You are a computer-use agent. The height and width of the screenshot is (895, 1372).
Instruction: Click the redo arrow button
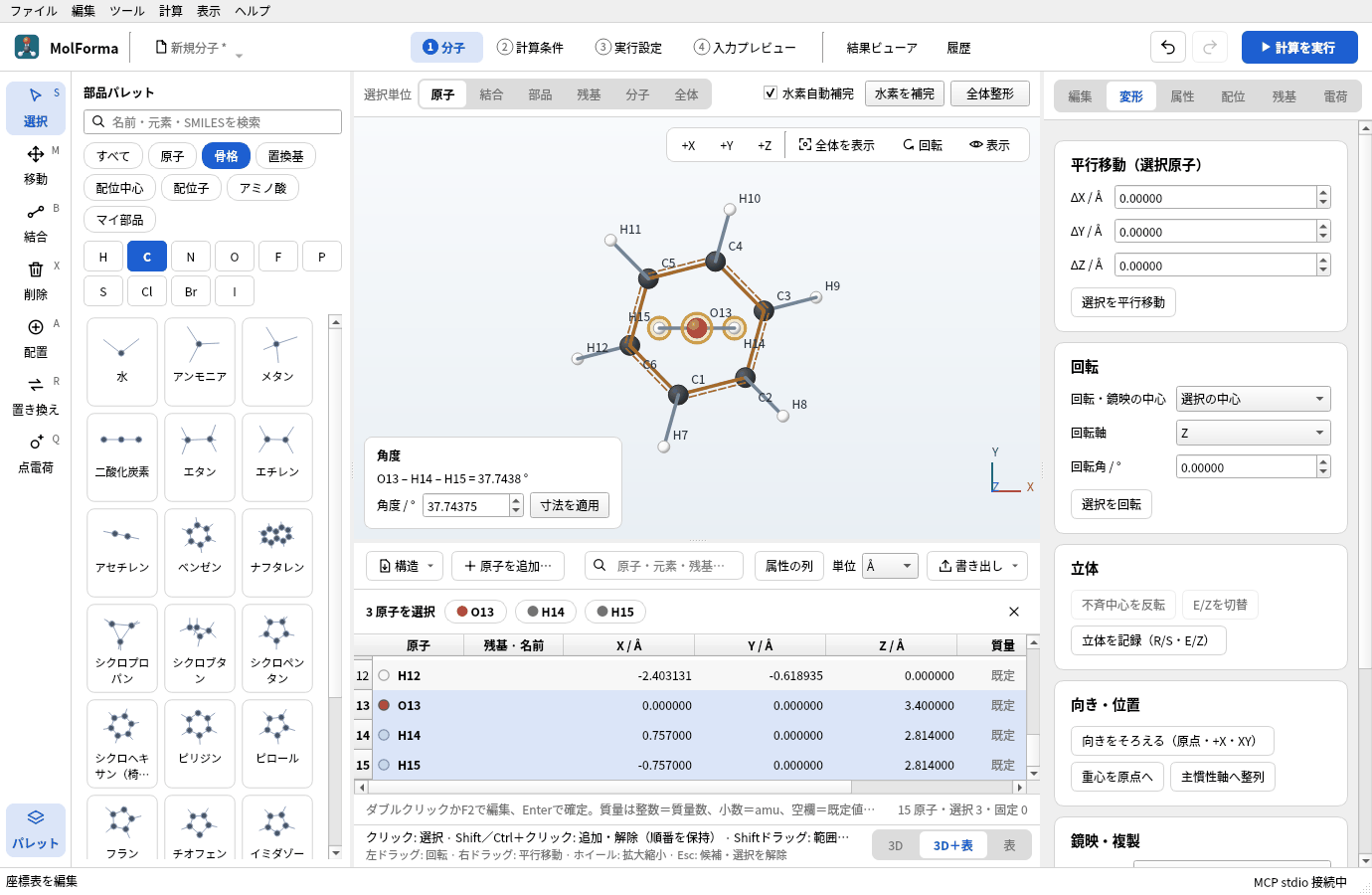[1210, 47]
